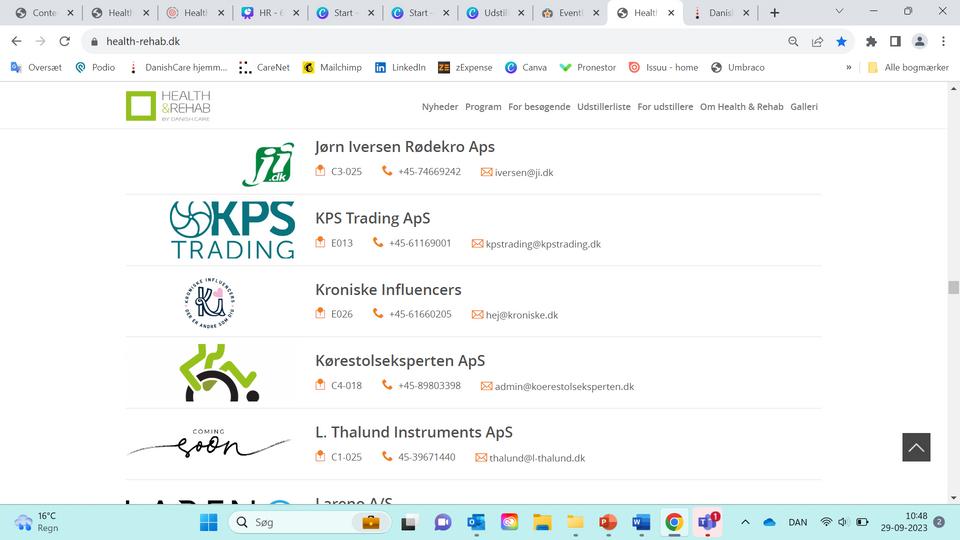Open the For udstillere menu item
960x540 pixels.
(x=665, y=107)
